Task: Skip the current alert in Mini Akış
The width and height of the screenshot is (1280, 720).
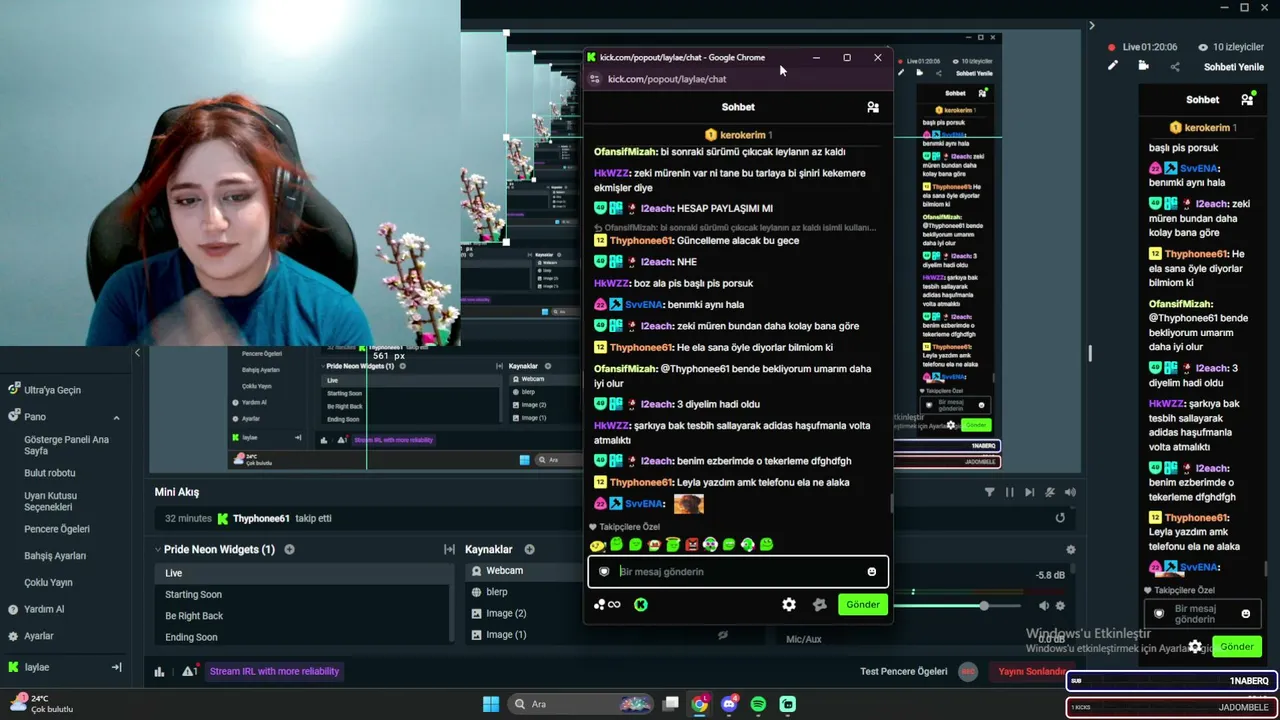Action: (1030, 492)
